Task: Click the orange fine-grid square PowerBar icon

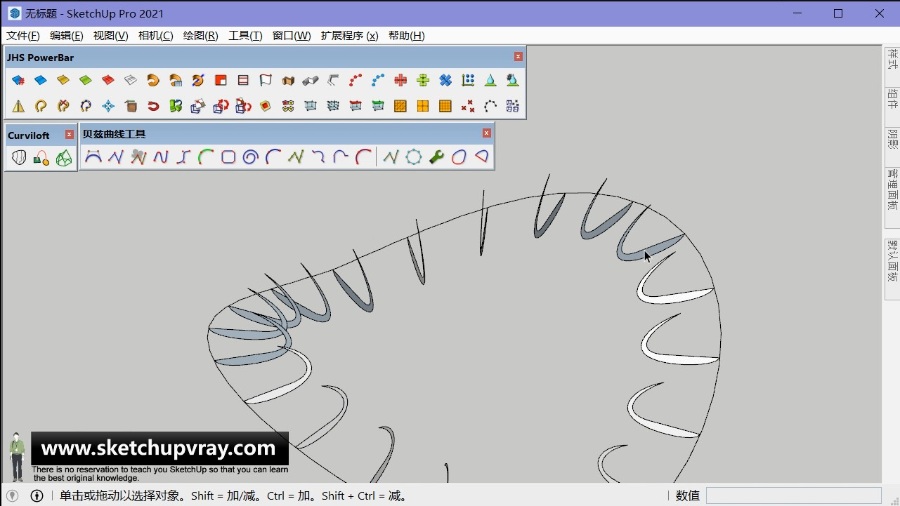Action: coord(445,106)
